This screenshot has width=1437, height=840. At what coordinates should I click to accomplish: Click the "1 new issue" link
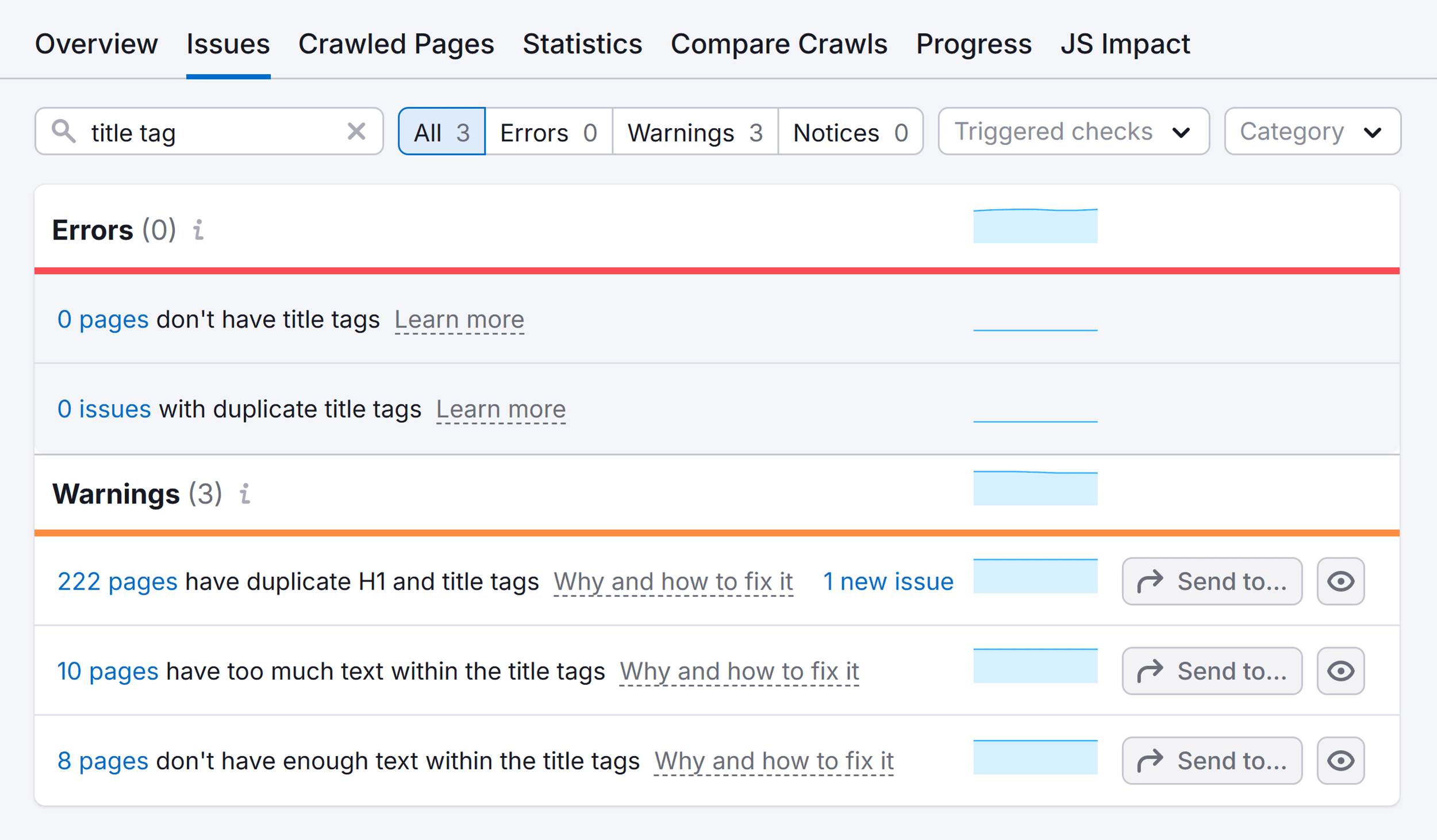pyautogui.click(x=888, y=581)
